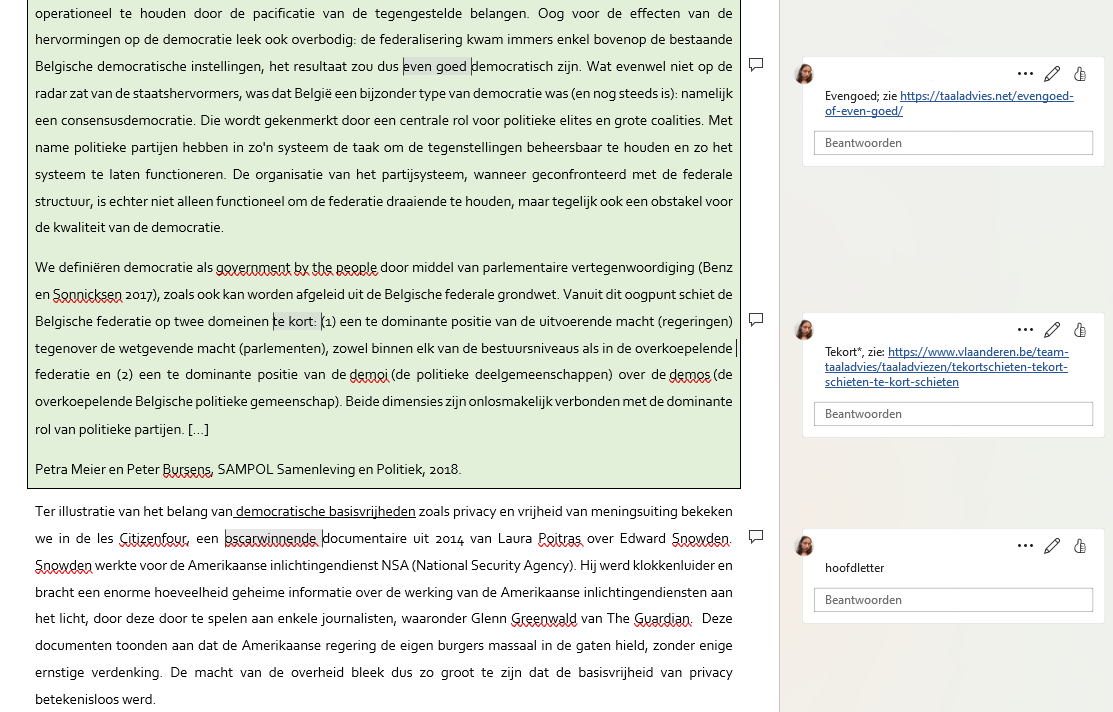Click the comment marker beside the 'te kort' line
1113x712 pixels.
click(756, 320)
